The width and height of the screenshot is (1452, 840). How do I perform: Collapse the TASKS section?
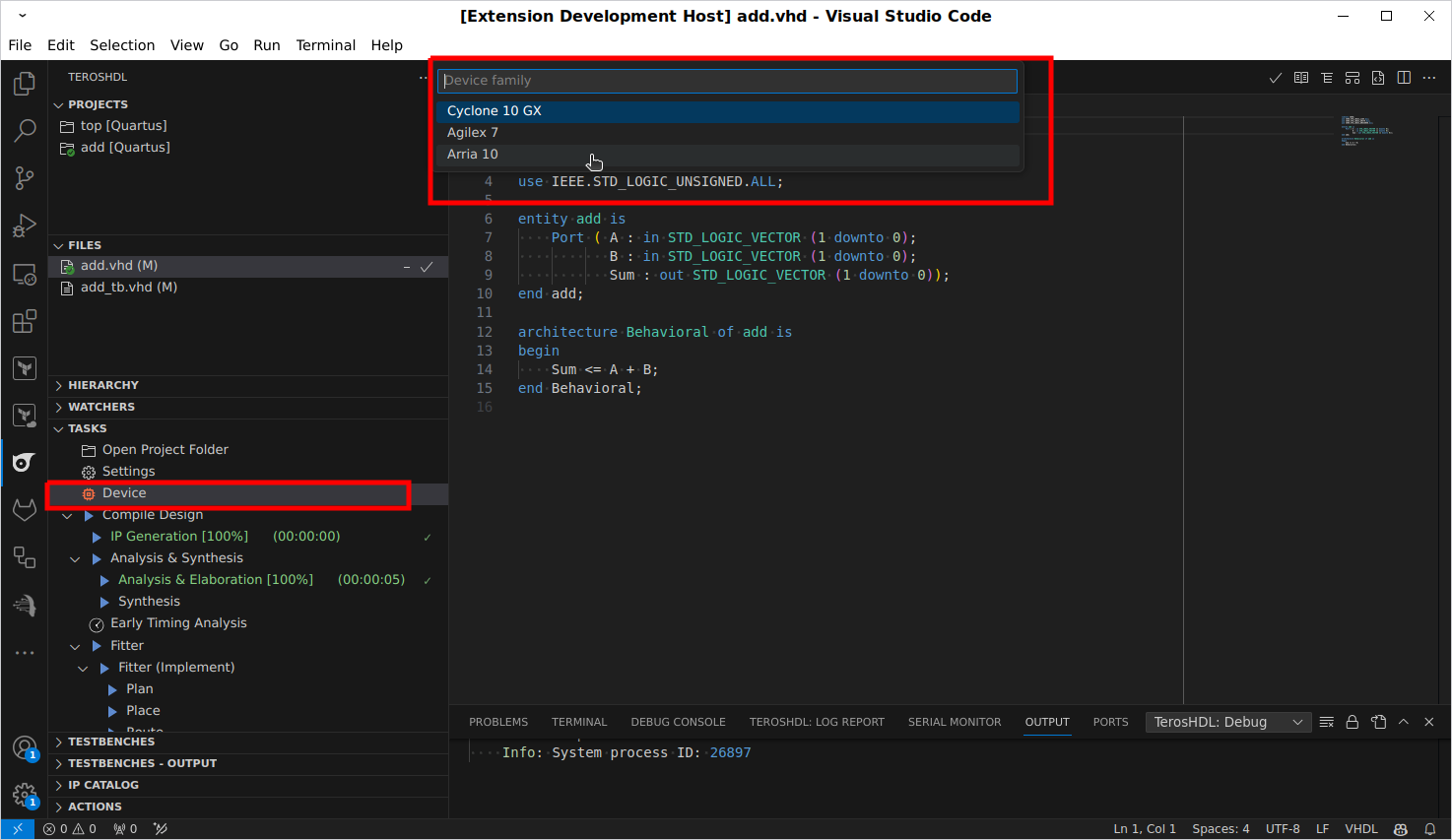[x=58, y=428]
